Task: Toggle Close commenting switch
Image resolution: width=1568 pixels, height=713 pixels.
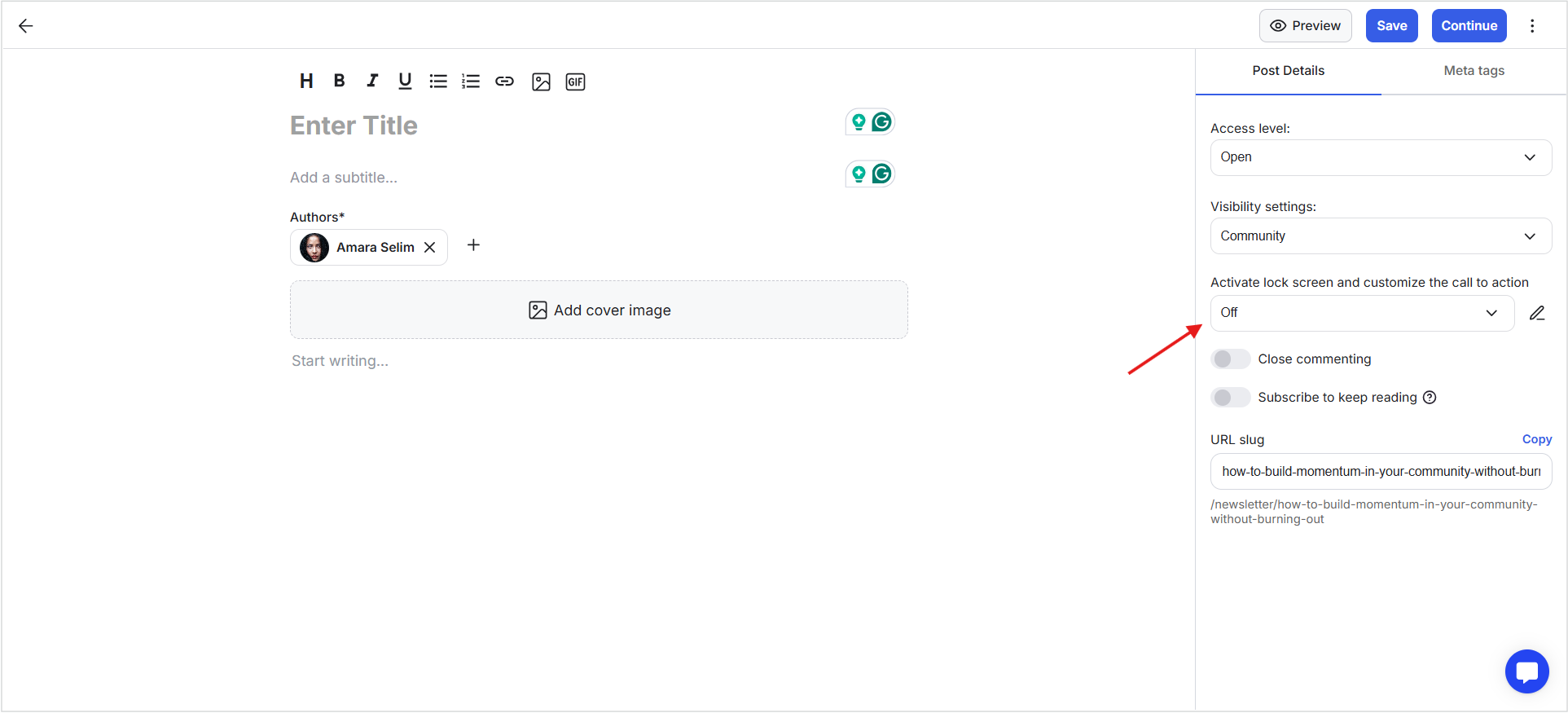Action: (1230, 359)
